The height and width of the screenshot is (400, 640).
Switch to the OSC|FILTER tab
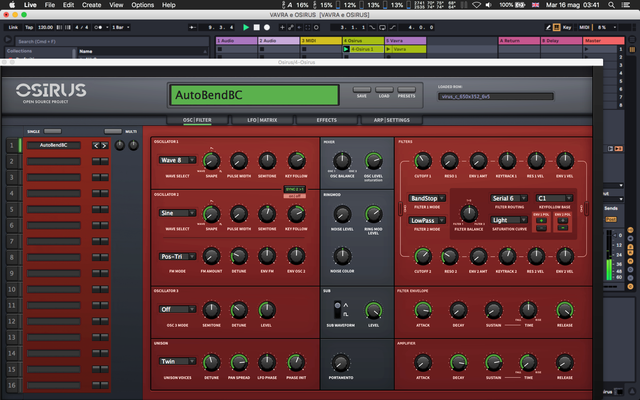click(x=197, y=120)
